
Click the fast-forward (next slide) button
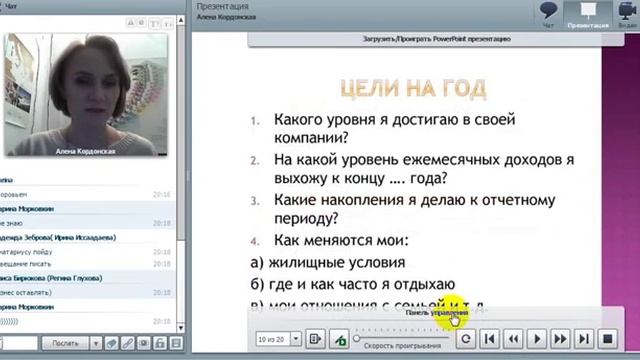(x=560, y=339)
